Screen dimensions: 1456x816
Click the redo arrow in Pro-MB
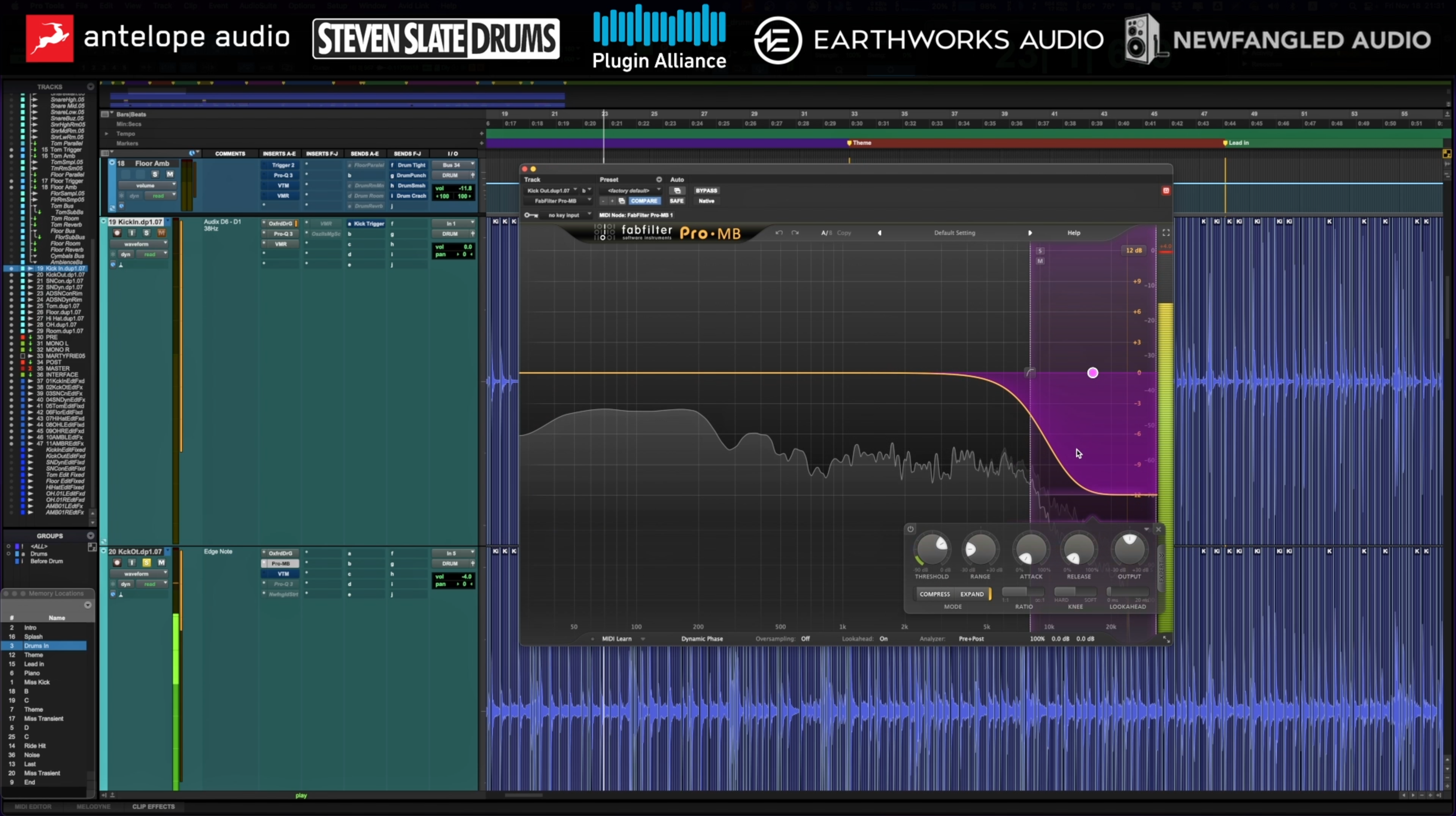click(795, 233)
